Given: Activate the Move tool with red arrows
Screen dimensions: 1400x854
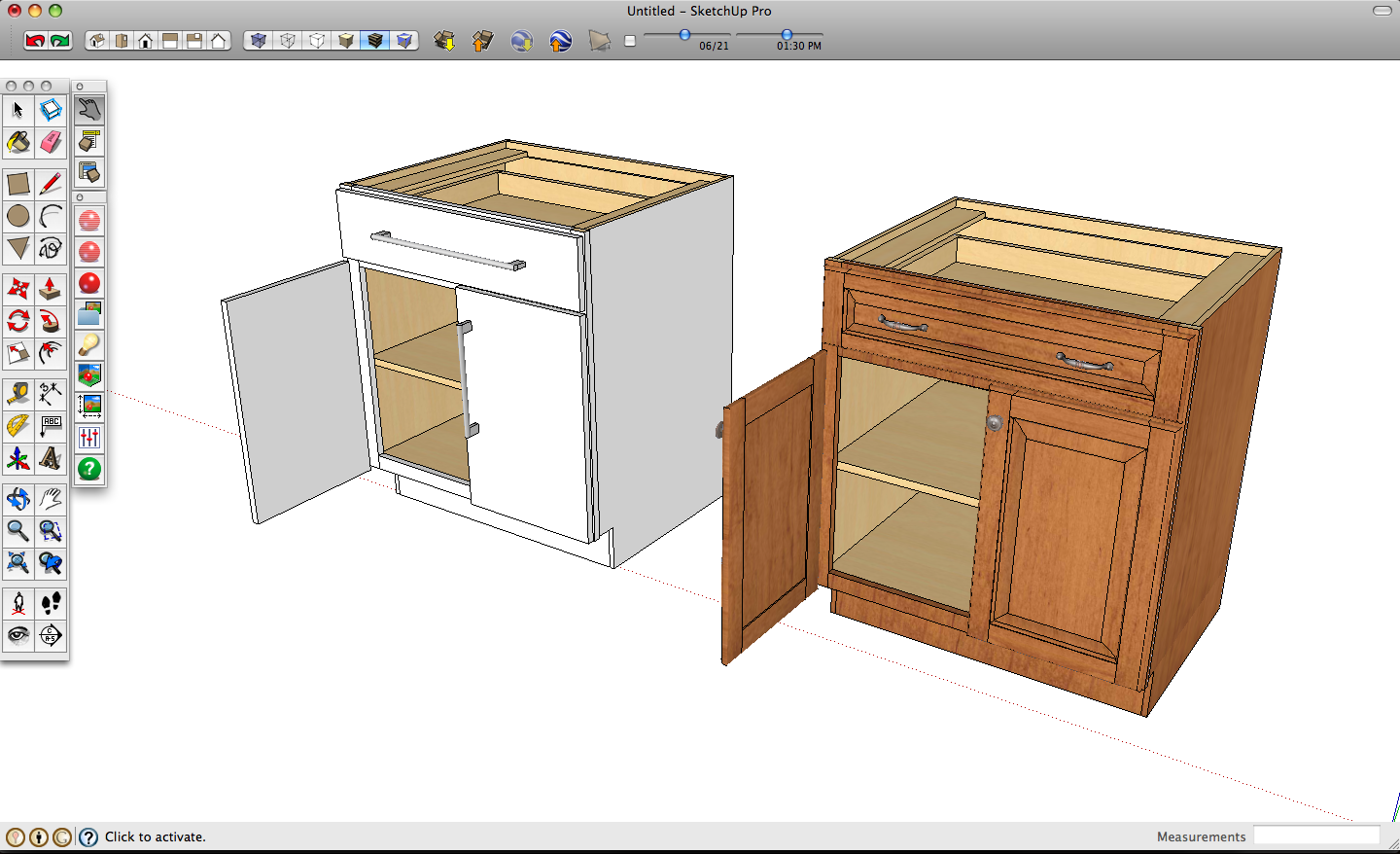Looking at the screenshot, I should coord(18,289).
